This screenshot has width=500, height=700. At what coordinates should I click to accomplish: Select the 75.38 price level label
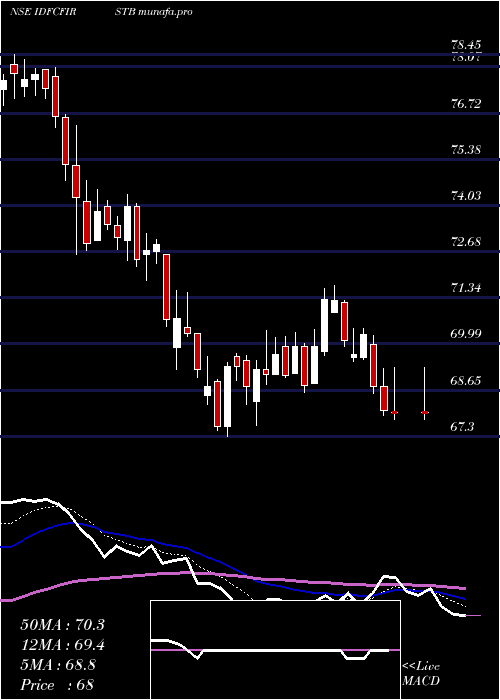pos(466,149)
